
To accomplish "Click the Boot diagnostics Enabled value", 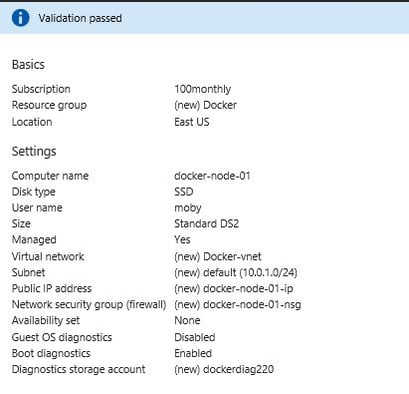I will [193, 353].
